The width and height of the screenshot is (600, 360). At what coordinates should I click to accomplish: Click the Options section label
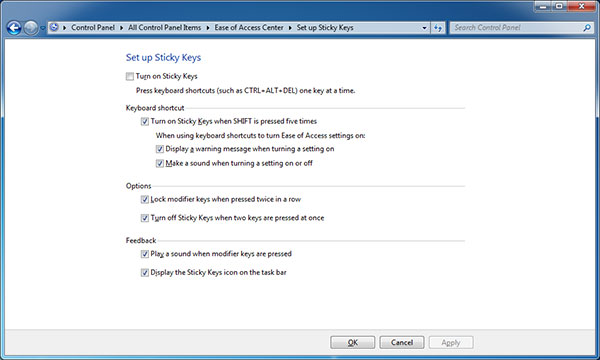[139, 186]
